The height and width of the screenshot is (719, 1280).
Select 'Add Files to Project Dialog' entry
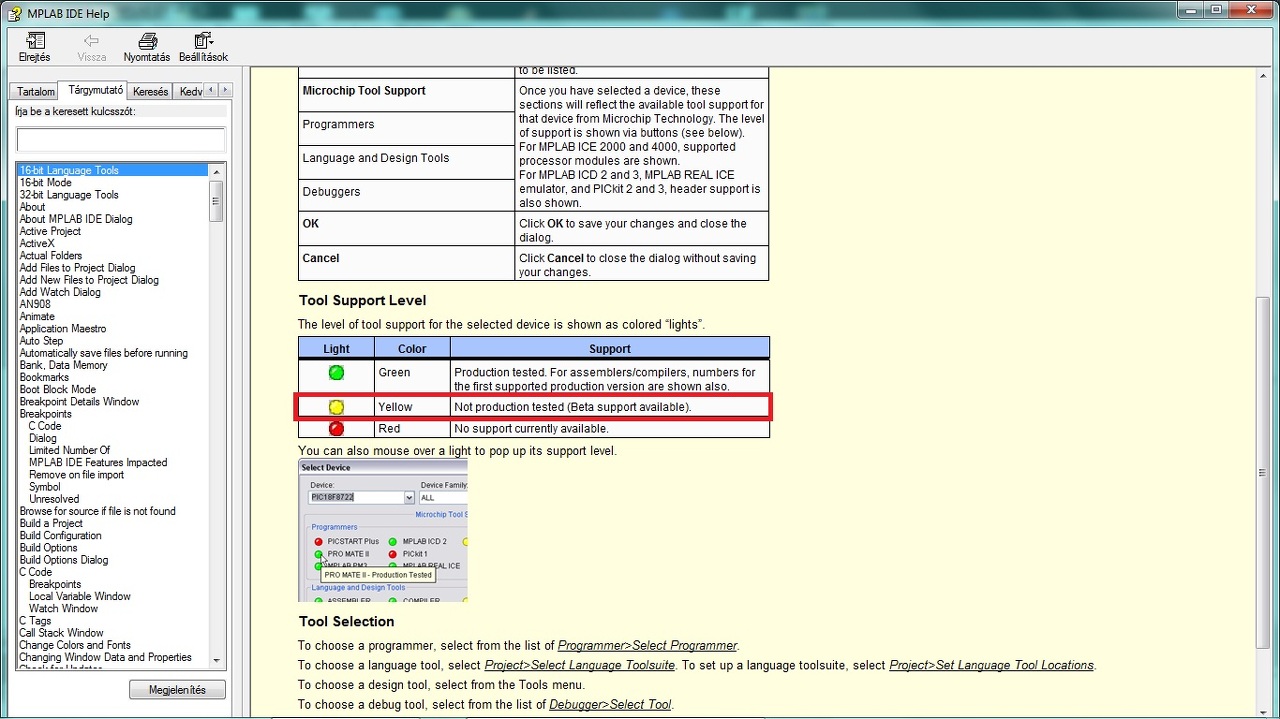click(x=77, y=268)
